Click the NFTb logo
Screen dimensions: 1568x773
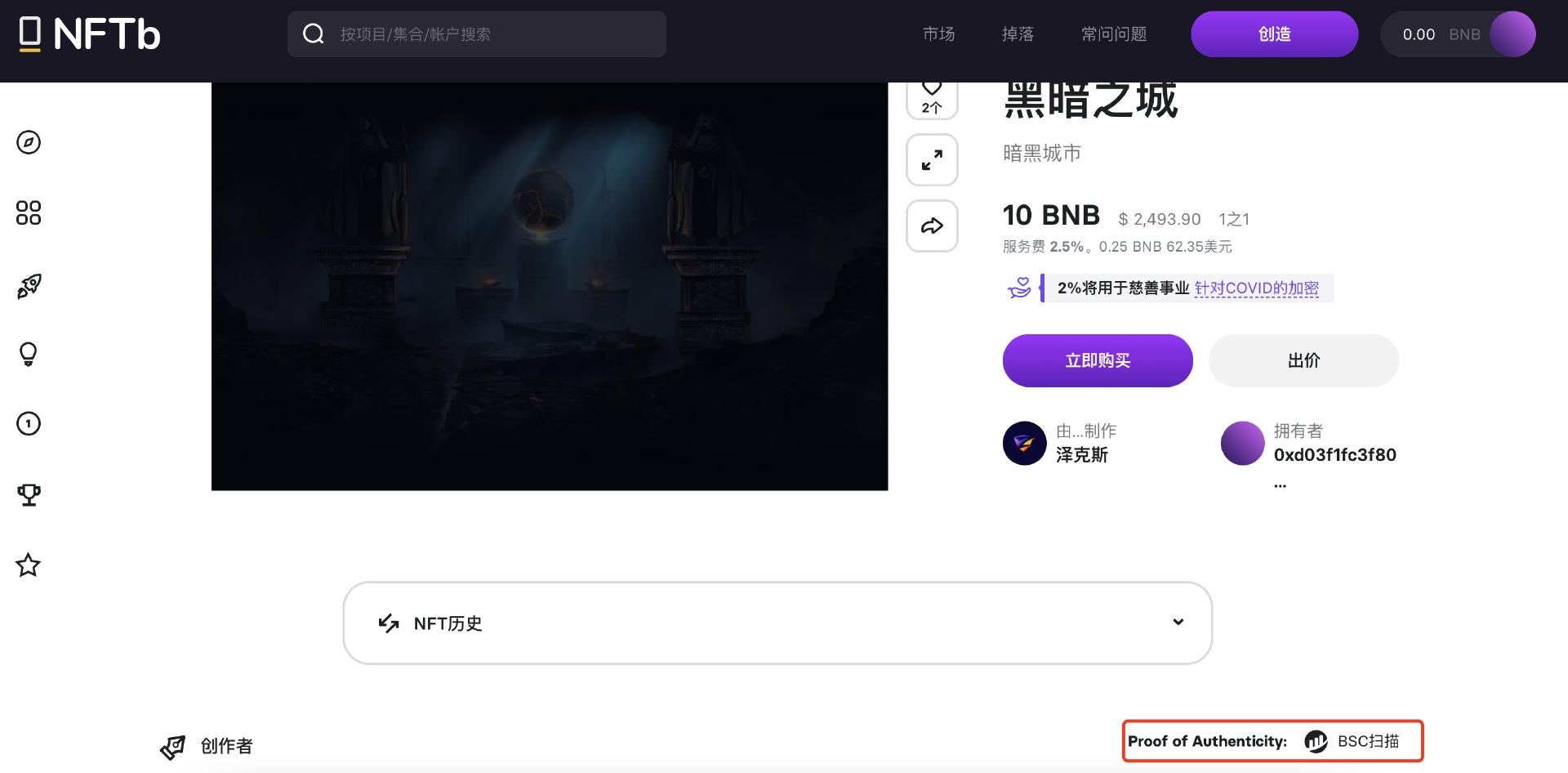[x=90, y=34]
